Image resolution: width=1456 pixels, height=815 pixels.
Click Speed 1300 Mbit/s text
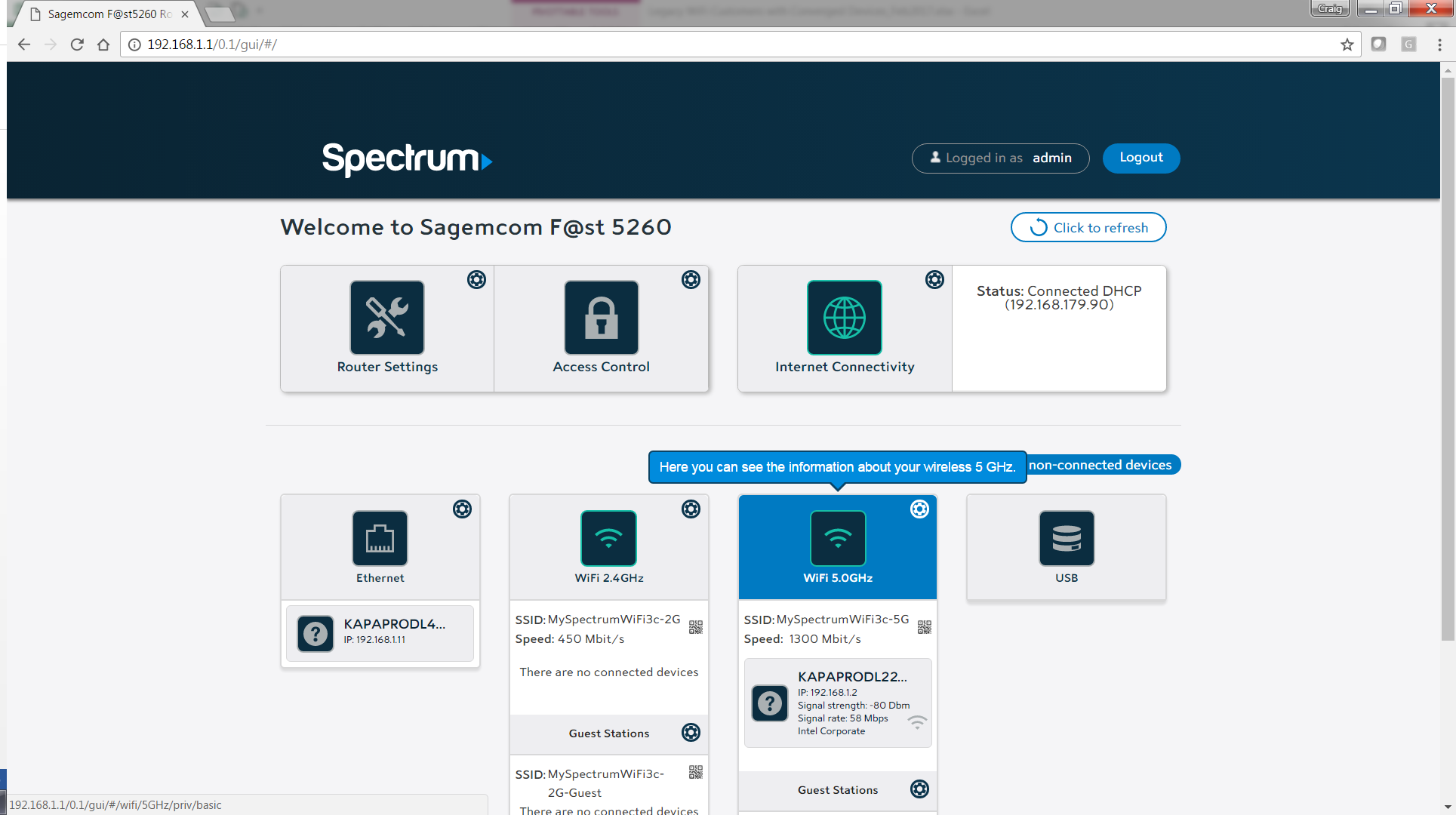[x=802, y=639]
